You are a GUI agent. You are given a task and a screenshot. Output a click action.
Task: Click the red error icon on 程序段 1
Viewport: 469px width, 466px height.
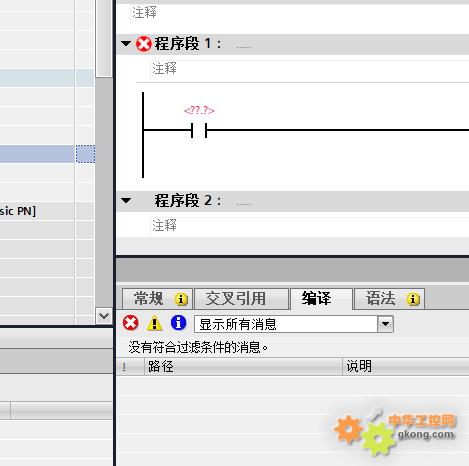[144, 44]
